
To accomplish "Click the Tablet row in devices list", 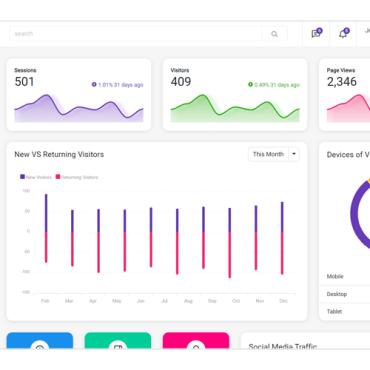I will pos(345,311).
